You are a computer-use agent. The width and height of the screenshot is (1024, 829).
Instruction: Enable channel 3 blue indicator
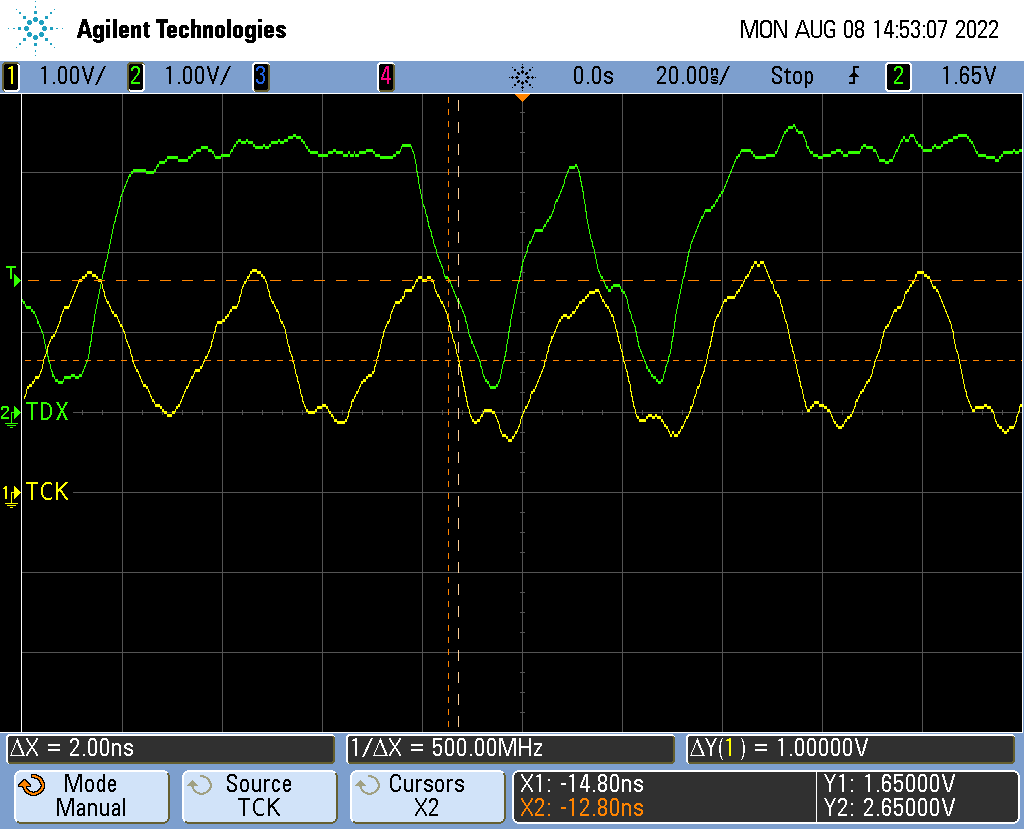click(x=260, y=76)
